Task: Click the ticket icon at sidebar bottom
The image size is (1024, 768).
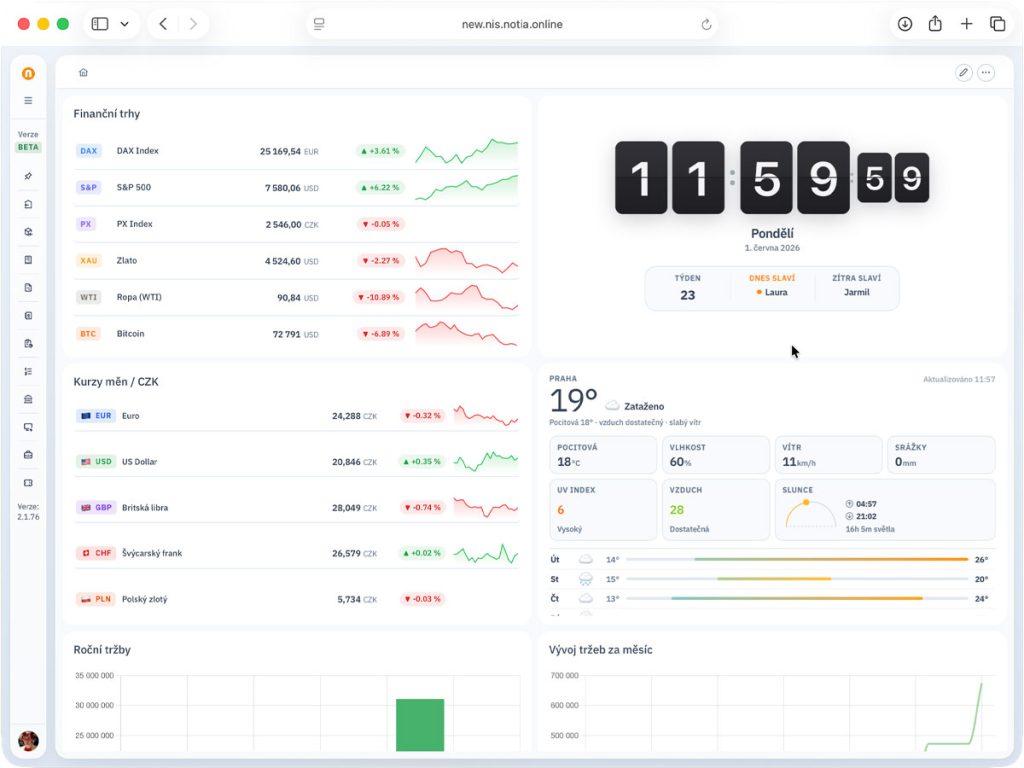Action: [28, 483]
